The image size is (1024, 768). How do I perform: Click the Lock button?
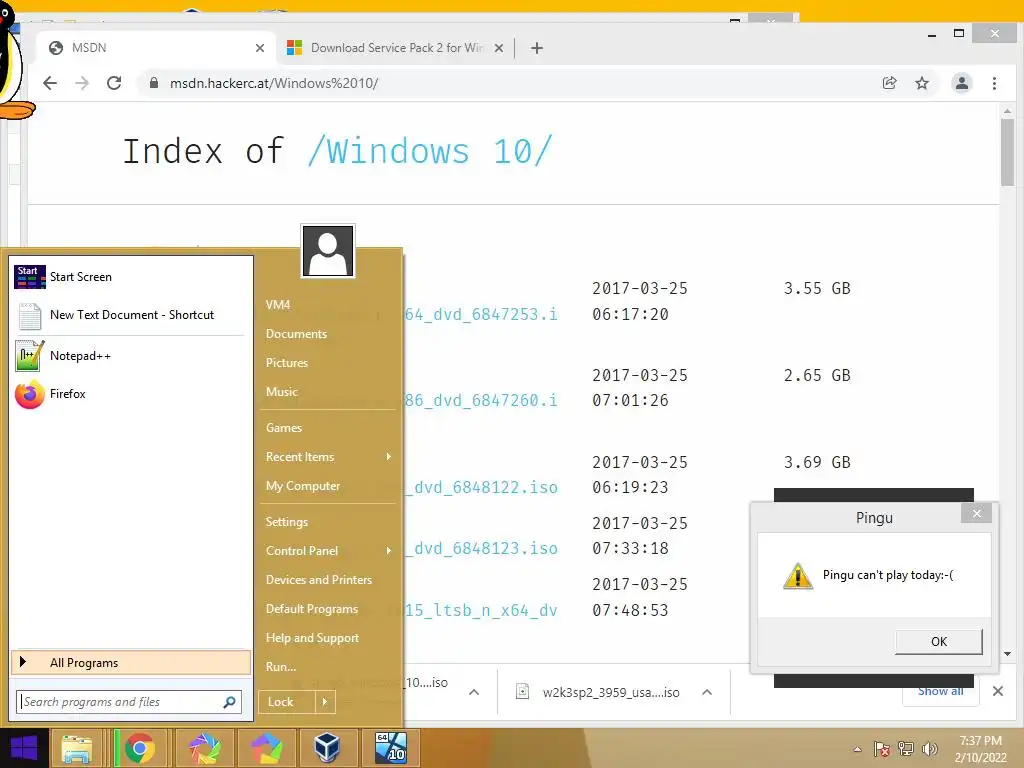click(x=287, y=702)
